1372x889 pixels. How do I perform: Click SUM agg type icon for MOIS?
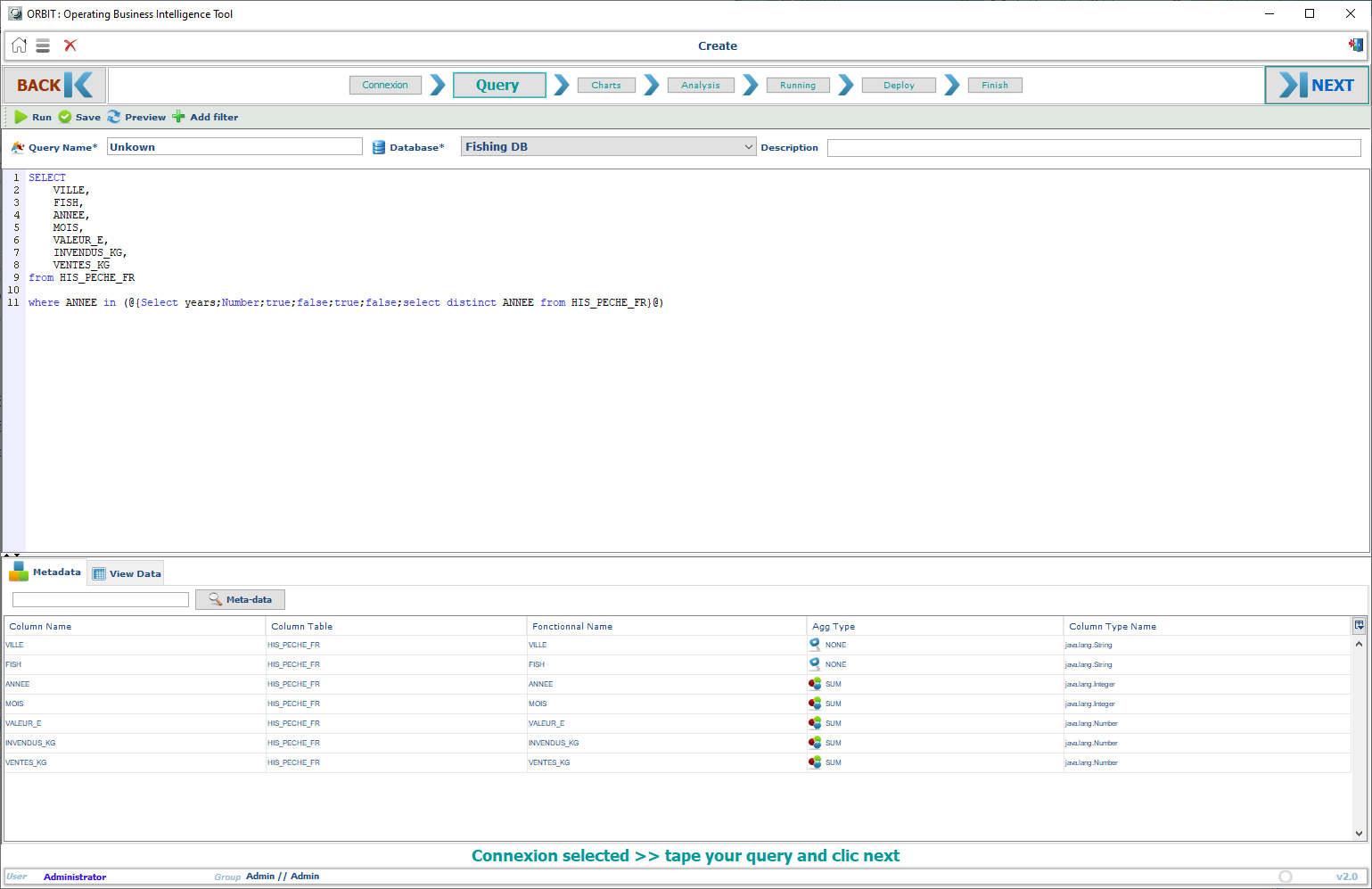(815, 704)
